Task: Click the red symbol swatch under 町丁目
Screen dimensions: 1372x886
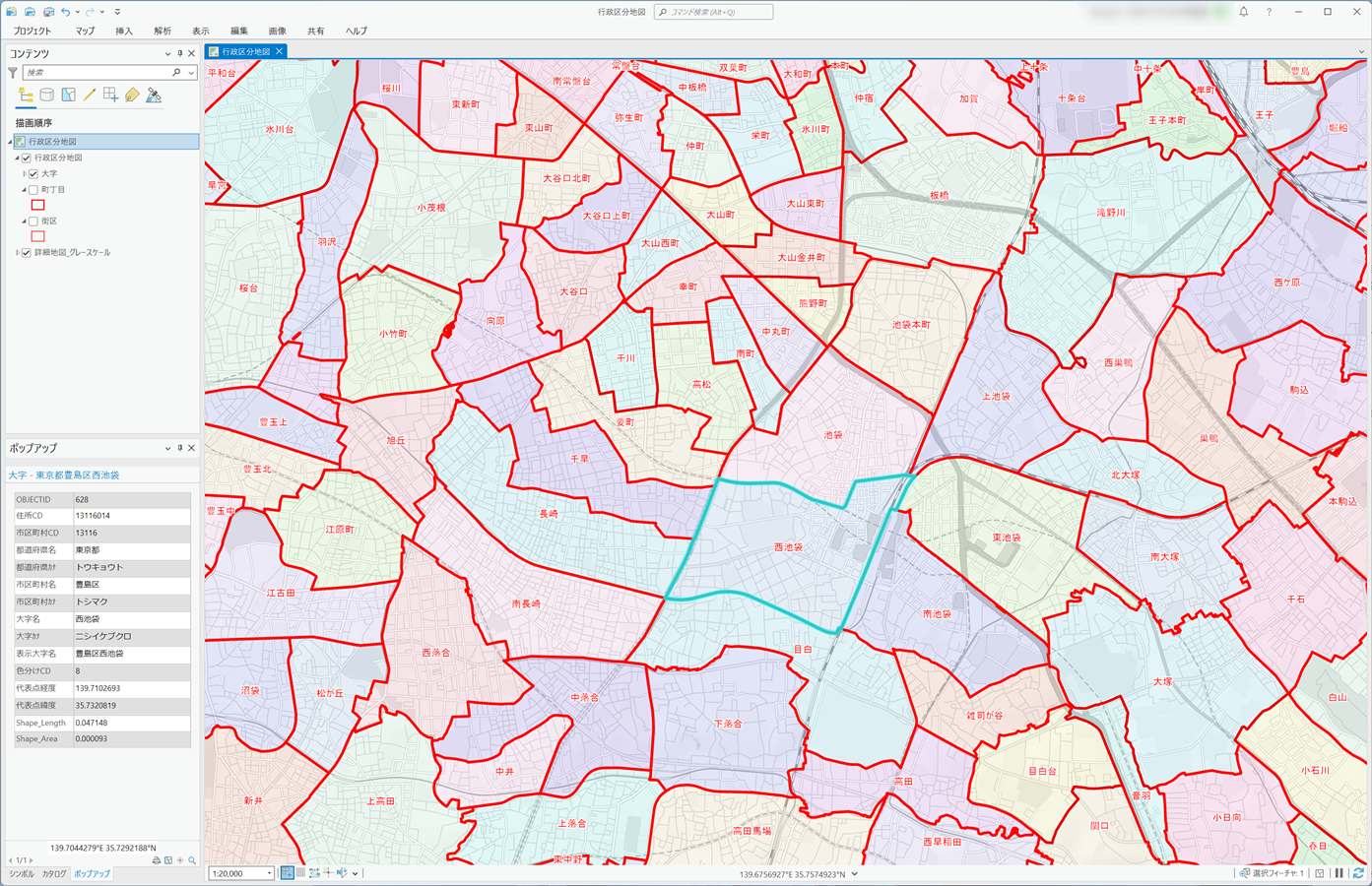Action: tap(38, 205)
